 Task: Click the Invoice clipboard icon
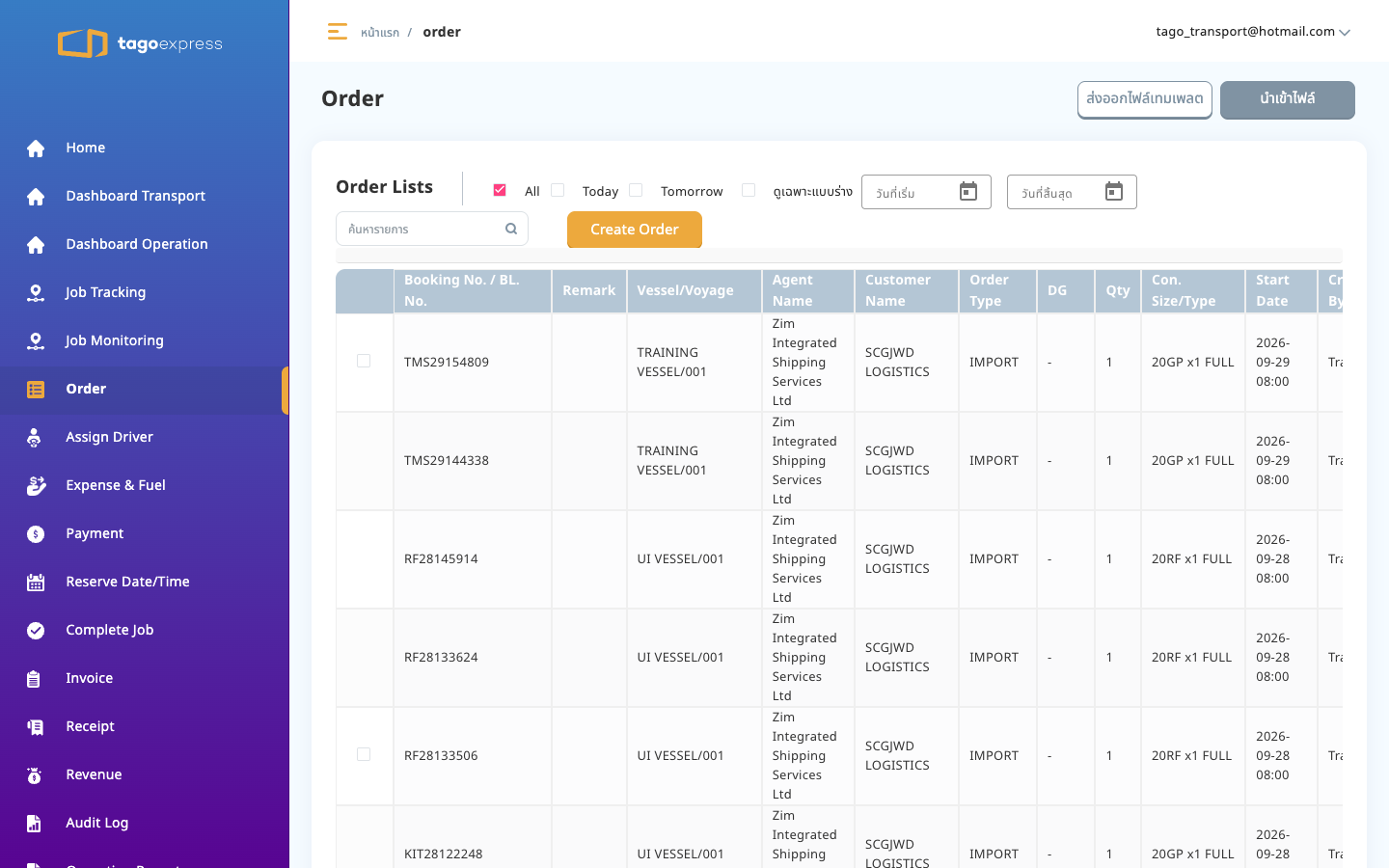(x=34, y=678)
